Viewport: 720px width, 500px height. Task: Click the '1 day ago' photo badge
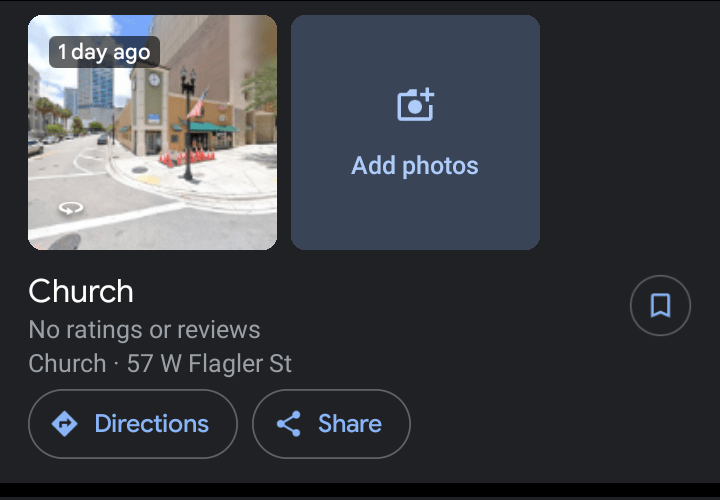pyautogui.click(x=104, y=52)
